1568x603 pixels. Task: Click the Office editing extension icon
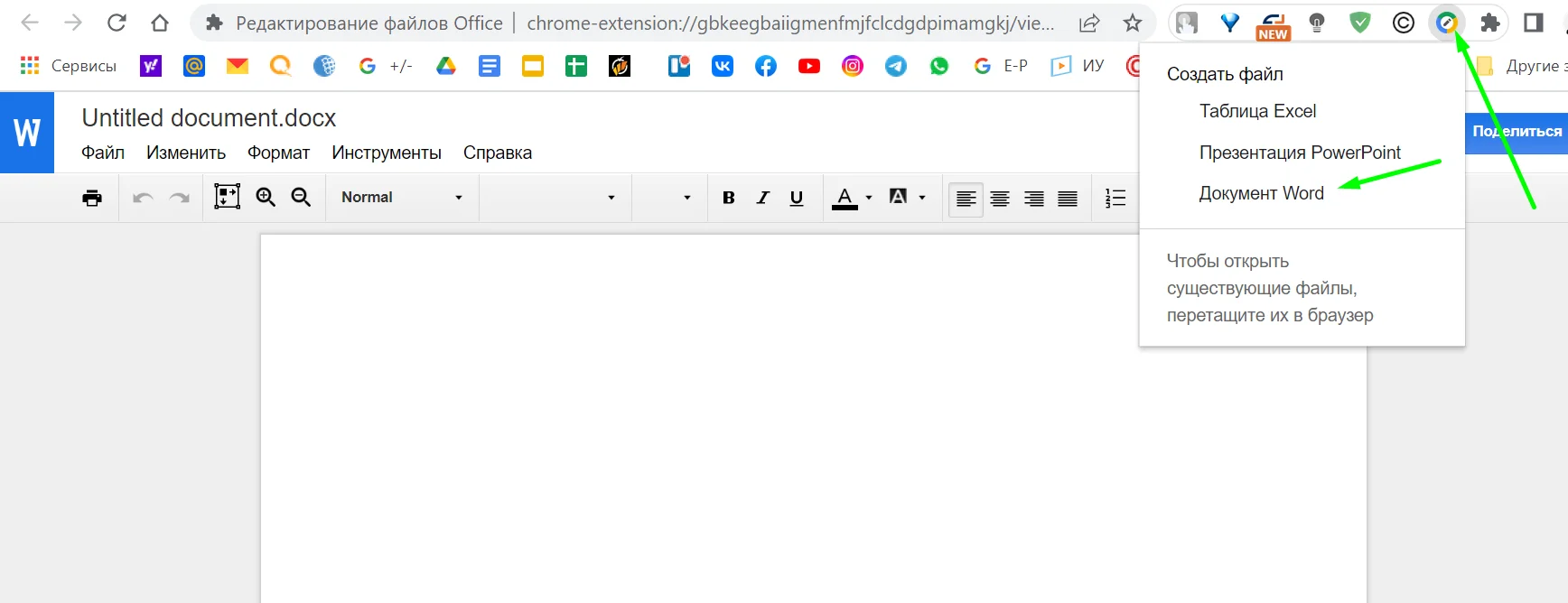coord(1447,23)
